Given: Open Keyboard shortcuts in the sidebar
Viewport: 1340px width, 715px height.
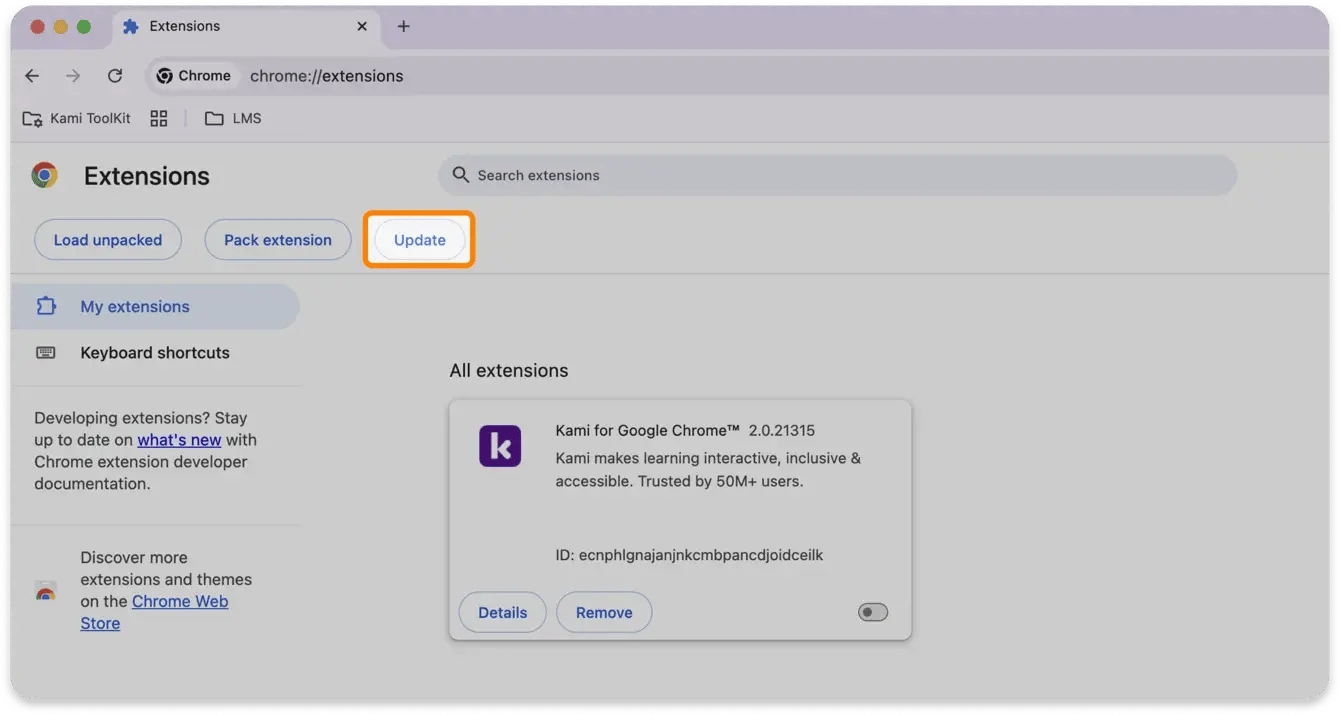Looking at the screenshot, I should pos(155,353).
